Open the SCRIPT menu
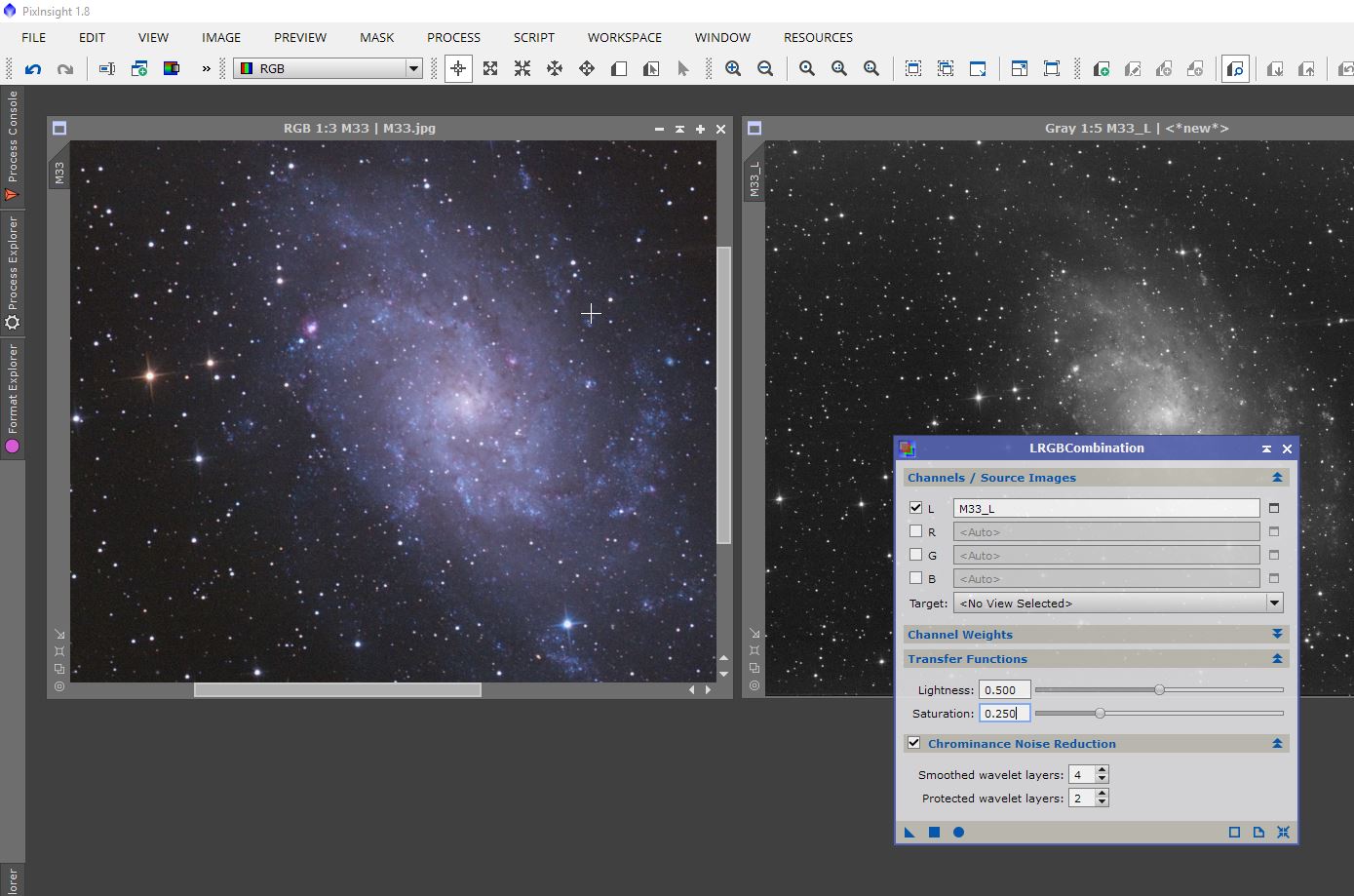This screenshot has height=896, width=1354. (x=534, y=37)
